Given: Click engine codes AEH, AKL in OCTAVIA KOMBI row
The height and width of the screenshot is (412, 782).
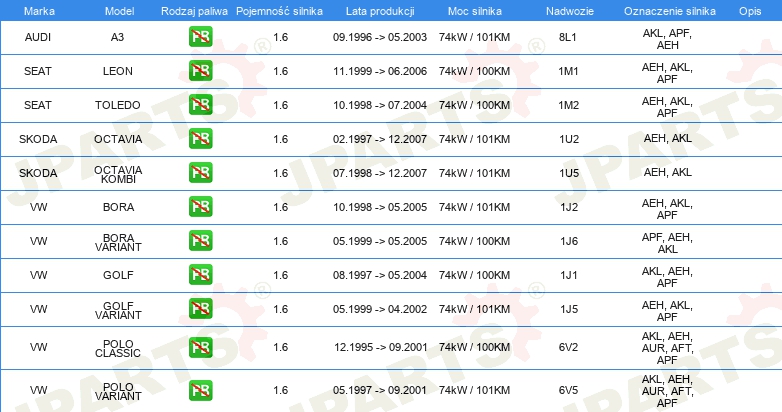Looking at the screenshot, I should tap(668, 172).
